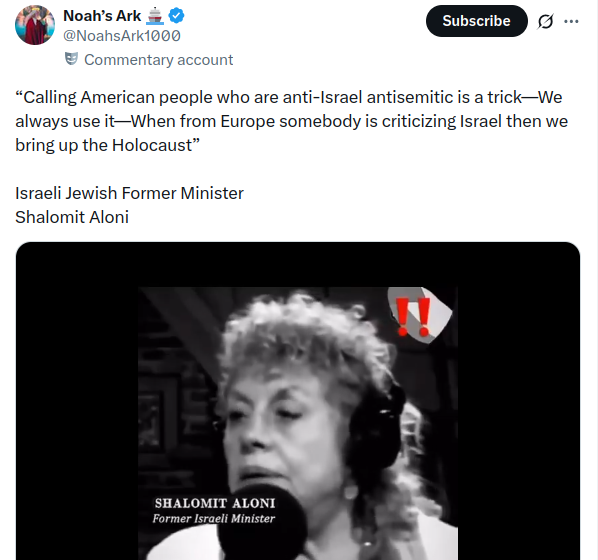Click the quoted tweet text paragraph
The height and width of the screenshot is (560, 598).
point(292,121)
